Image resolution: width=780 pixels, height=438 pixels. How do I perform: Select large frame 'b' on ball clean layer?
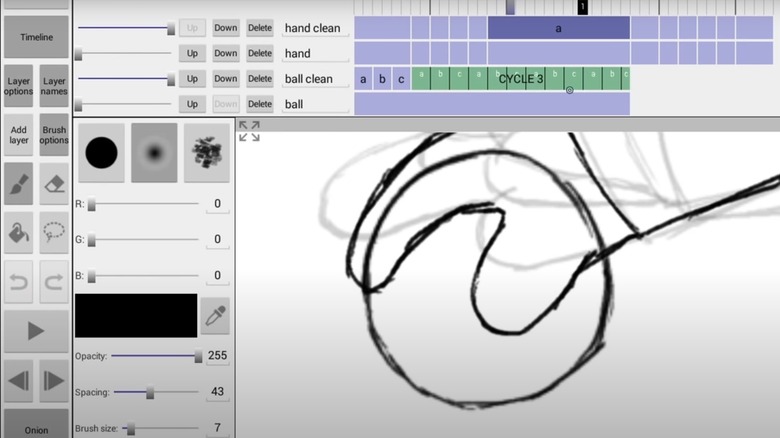click(382, 79)
